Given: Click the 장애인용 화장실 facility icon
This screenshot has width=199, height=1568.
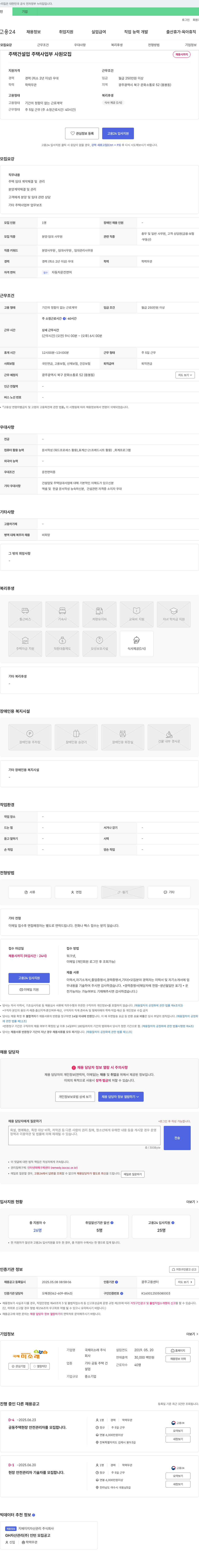Looking at the screenshot, I should [x=123, y=737].
